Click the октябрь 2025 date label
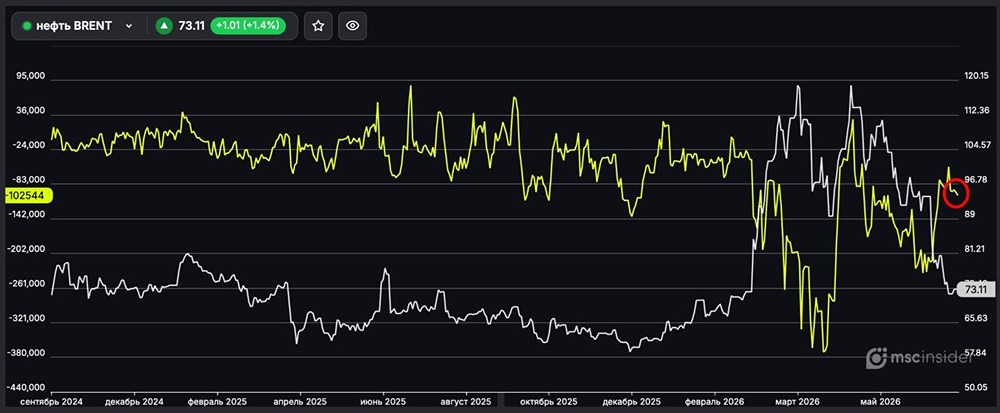The height and width of the screenshot is (413, 1000). click(549, 402)
